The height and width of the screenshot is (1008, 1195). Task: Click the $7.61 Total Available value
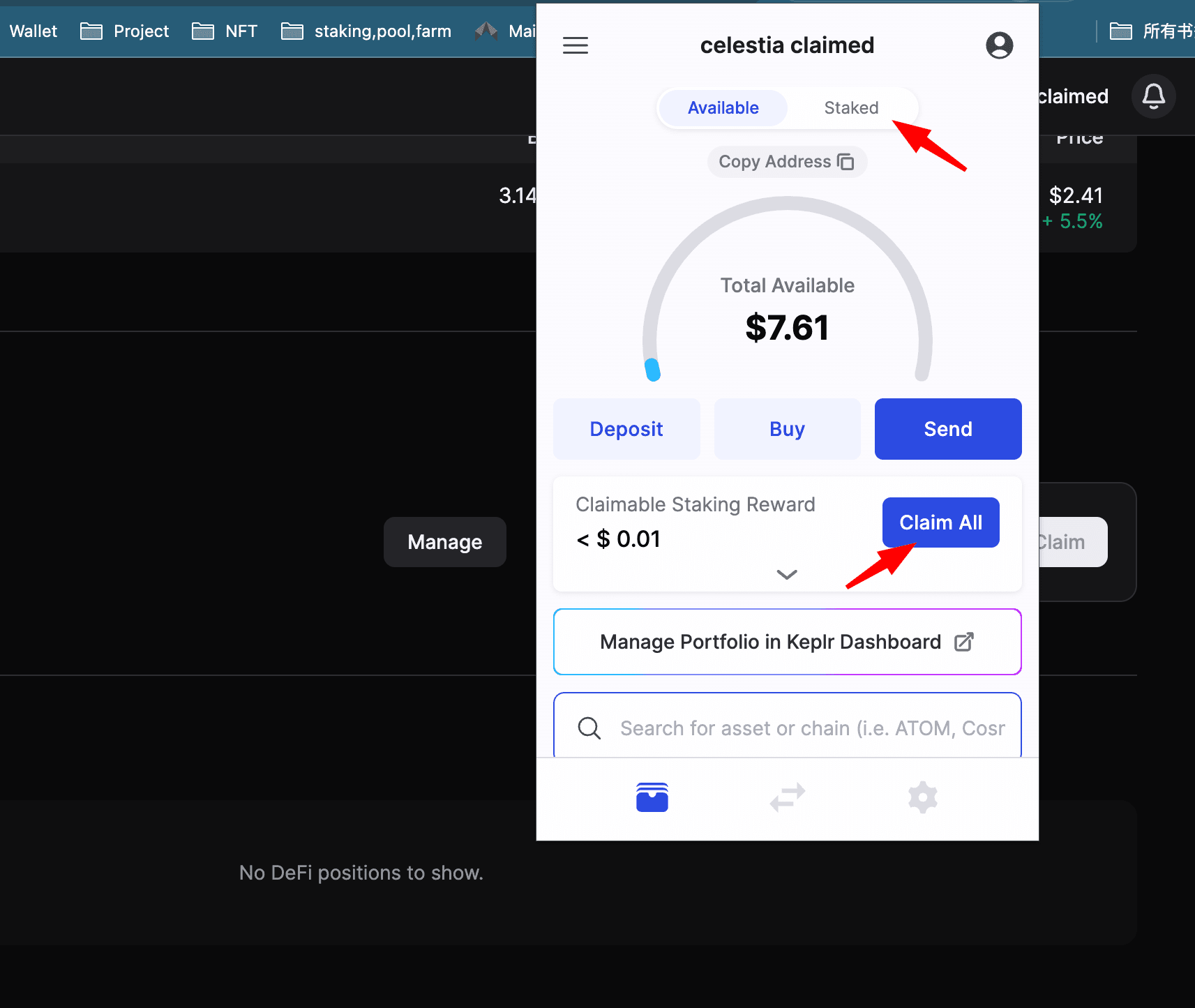[x=787, y=327]
